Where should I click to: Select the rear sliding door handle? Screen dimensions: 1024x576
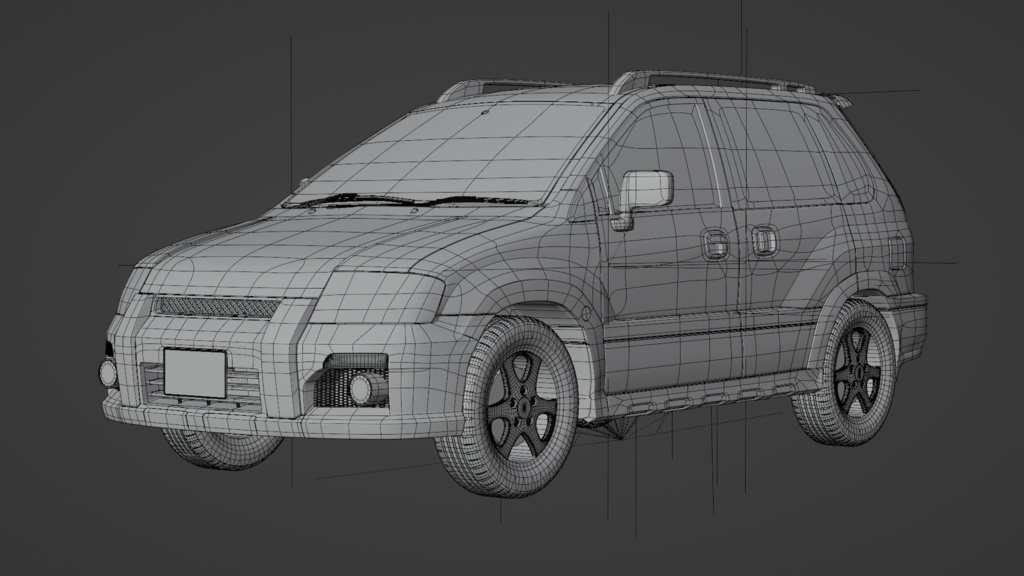(762, 240)
